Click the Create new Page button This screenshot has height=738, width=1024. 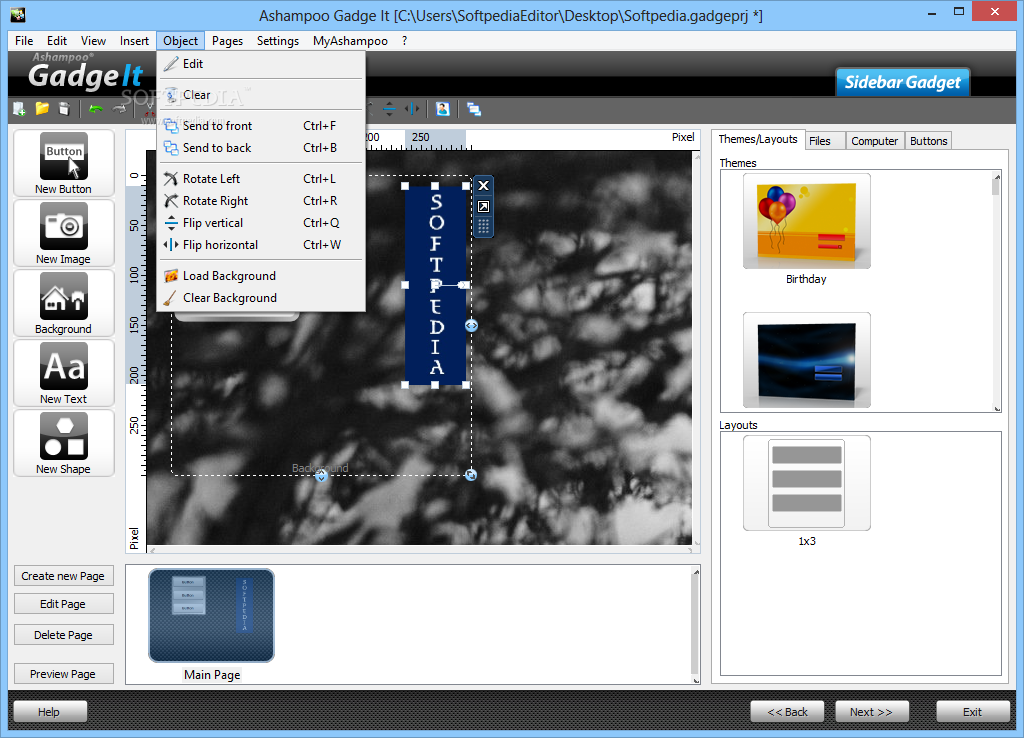click(x=63, y=576)
